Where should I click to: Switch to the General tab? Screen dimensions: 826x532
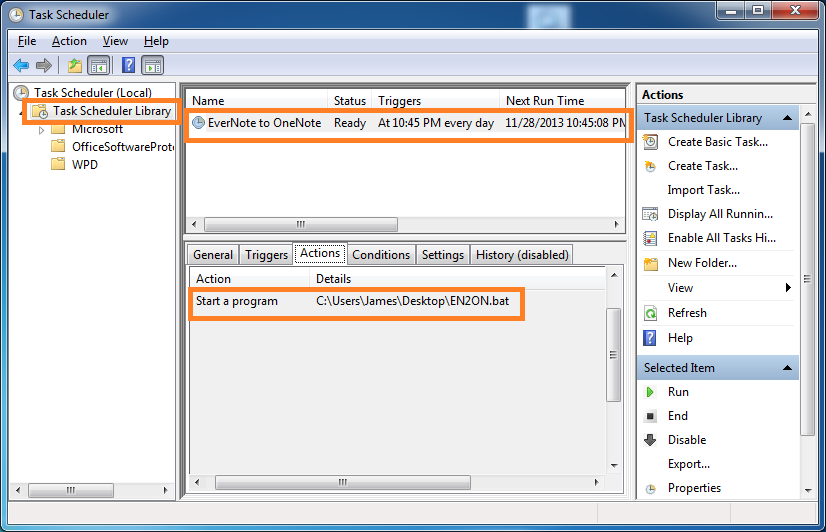213,255
